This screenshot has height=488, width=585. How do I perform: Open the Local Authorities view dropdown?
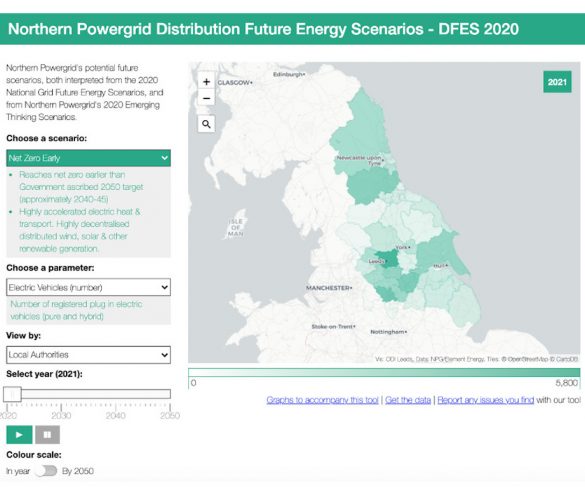pos(88,354)
